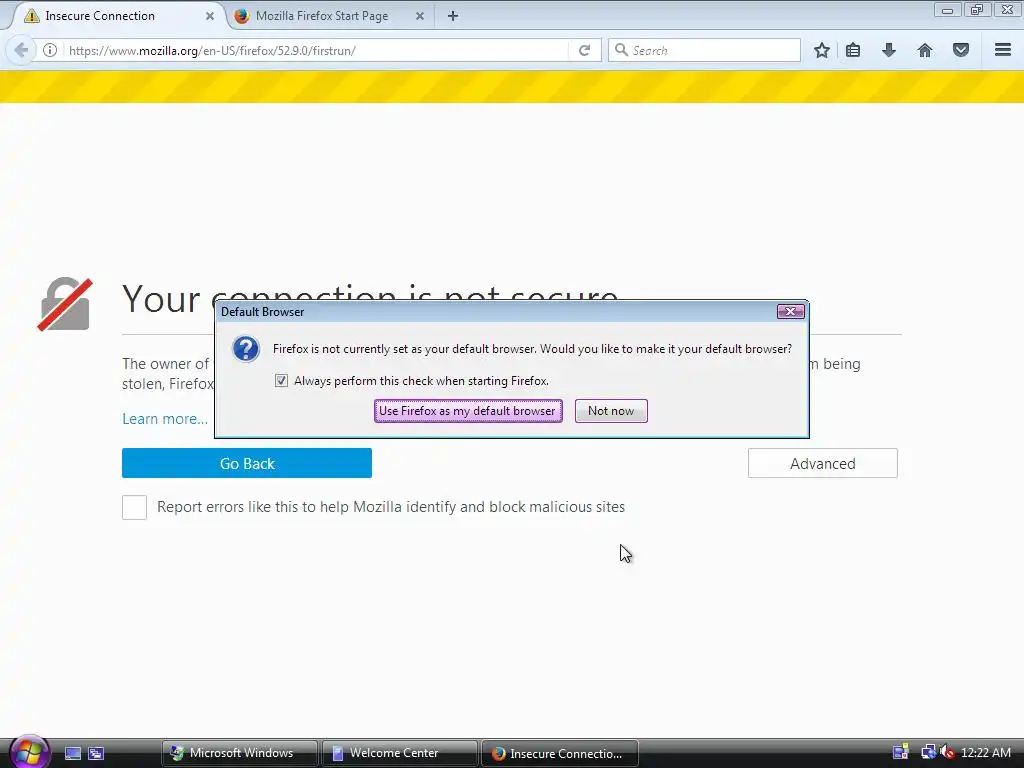Image resolution: width=1024 pixels, height=768 pixels.
Task: Open the downloads arrow icon
Action: tap(889, 50)
